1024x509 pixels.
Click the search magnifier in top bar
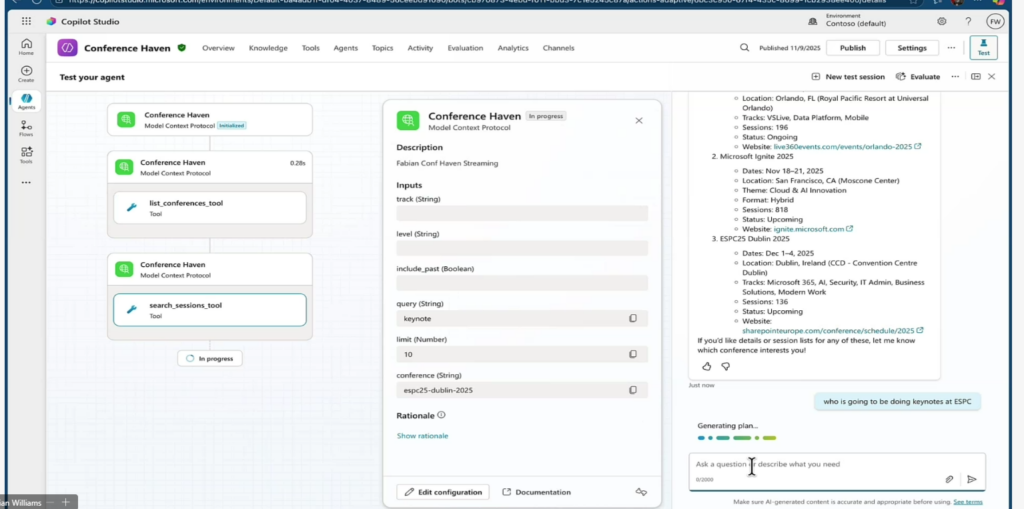[x=744, y=48]
